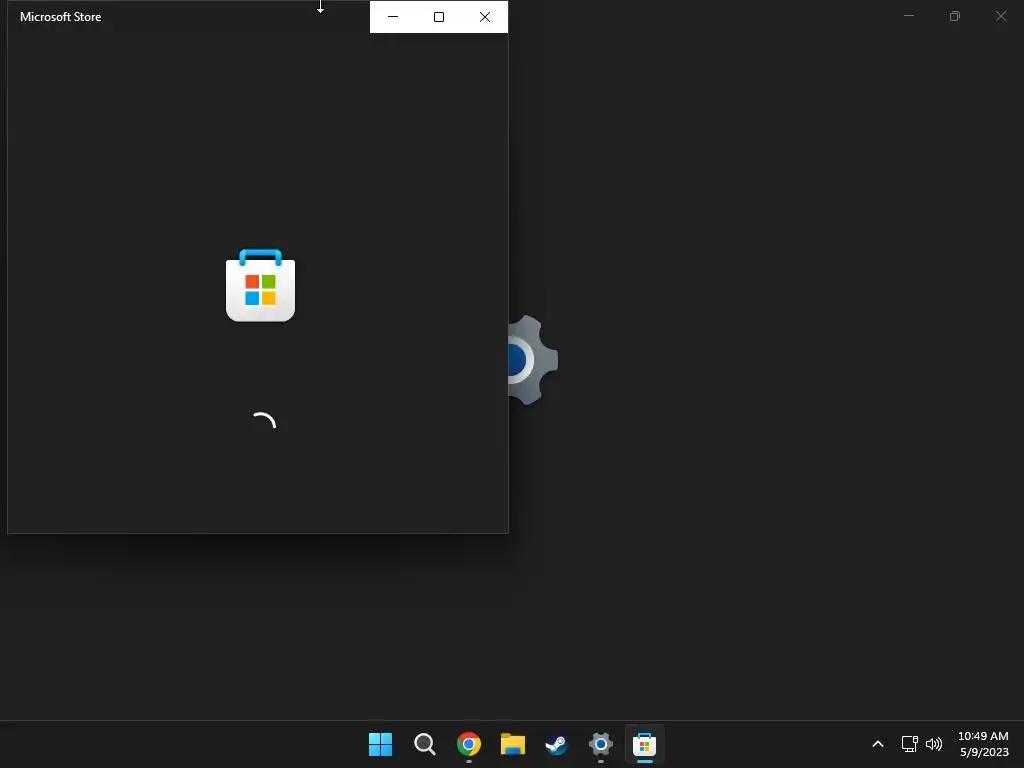Screen dimensions: 1024x768
Task: Open network status tray icon
Action: point(909,744)
